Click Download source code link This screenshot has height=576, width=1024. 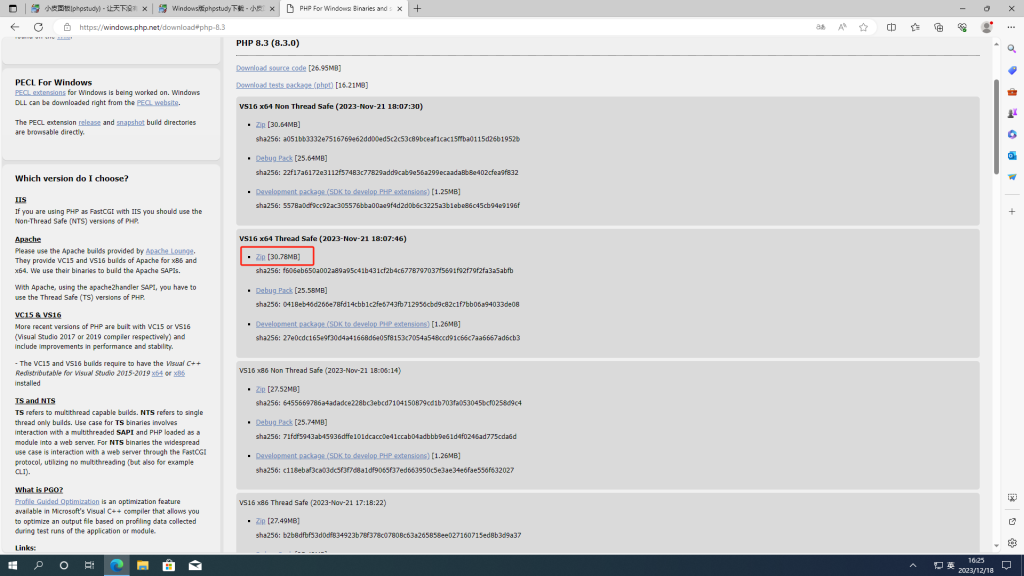coord(271,68)
